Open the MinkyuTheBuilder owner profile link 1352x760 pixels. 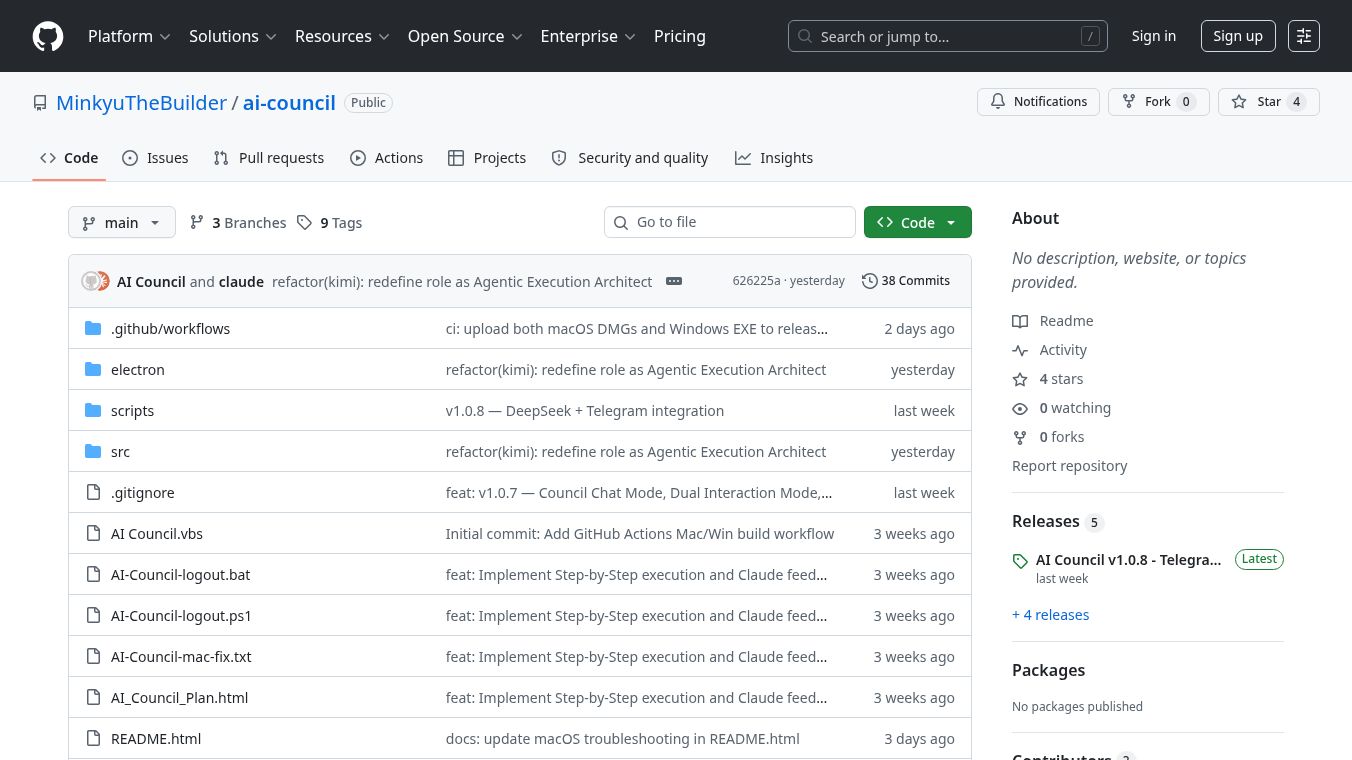[141, 103]
